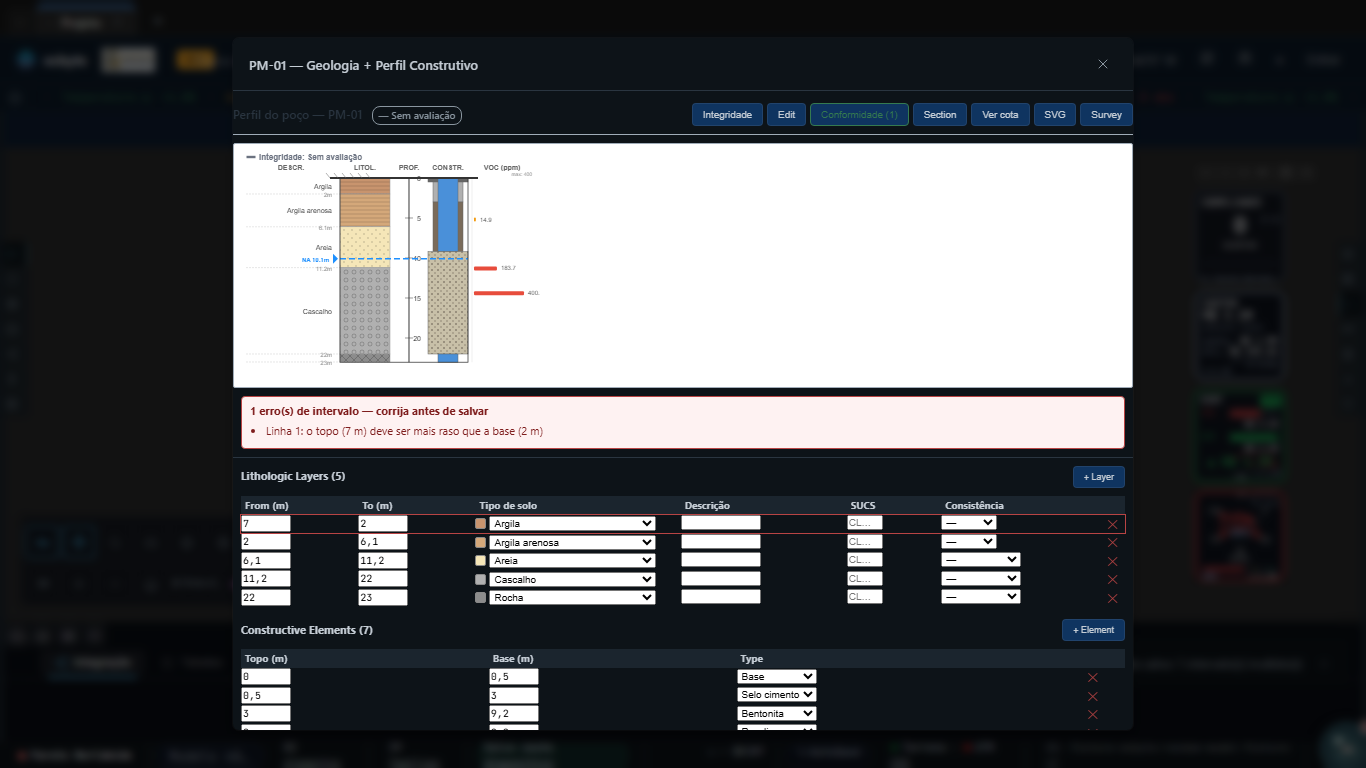Click the Cascalho layer in the profile chart

(x=365, y=310)
